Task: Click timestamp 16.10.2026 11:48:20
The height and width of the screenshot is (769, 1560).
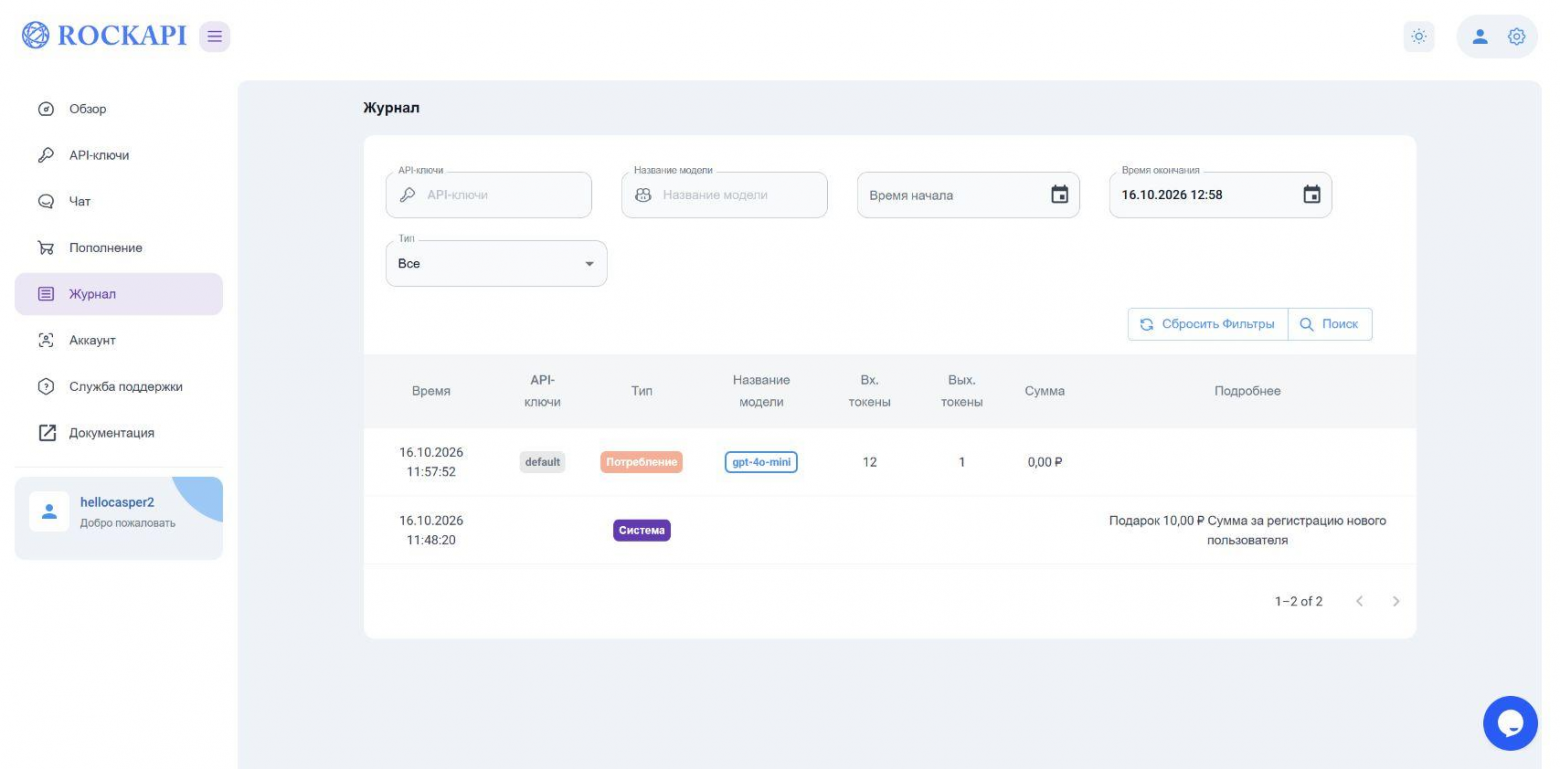Action: pyautogui.click(x=431, y=530)
